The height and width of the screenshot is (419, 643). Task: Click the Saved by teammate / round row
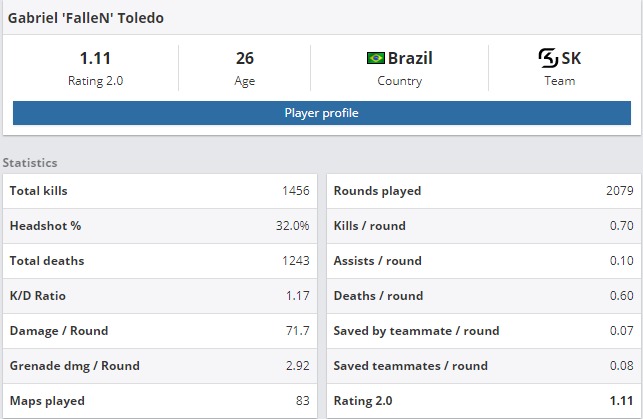(484, 331)
